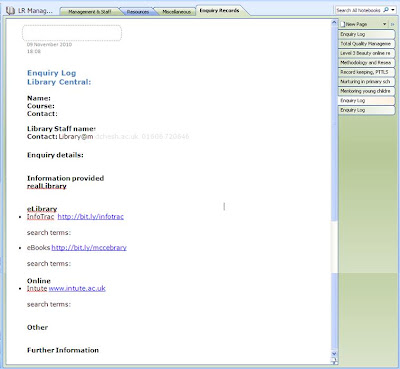Select the Enquiry Records section tab
Screen dimensions: 400x369
tap(219, 10)
